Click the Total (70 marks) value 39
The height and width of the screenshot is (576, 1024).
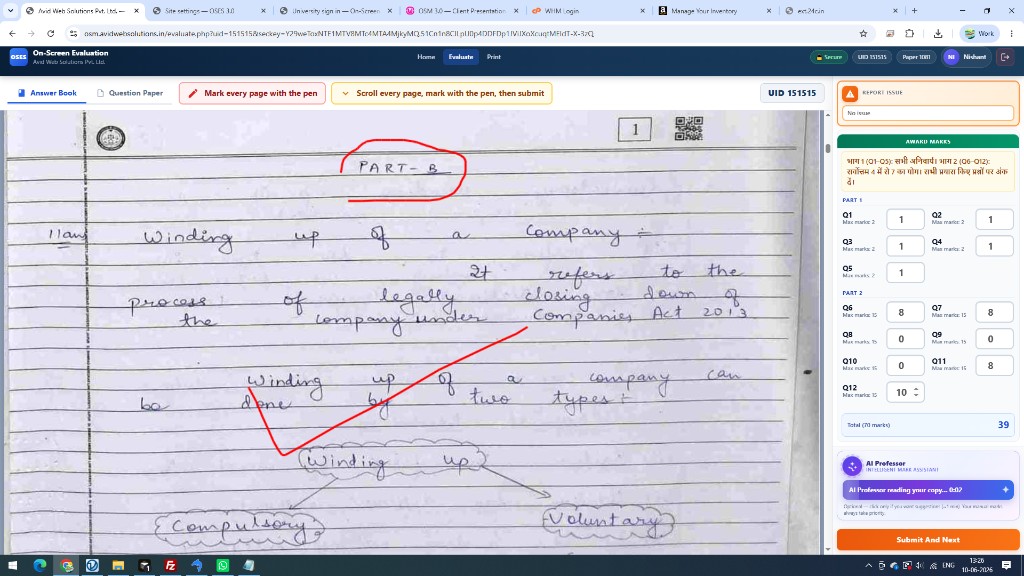click(x=1003, y=425)
